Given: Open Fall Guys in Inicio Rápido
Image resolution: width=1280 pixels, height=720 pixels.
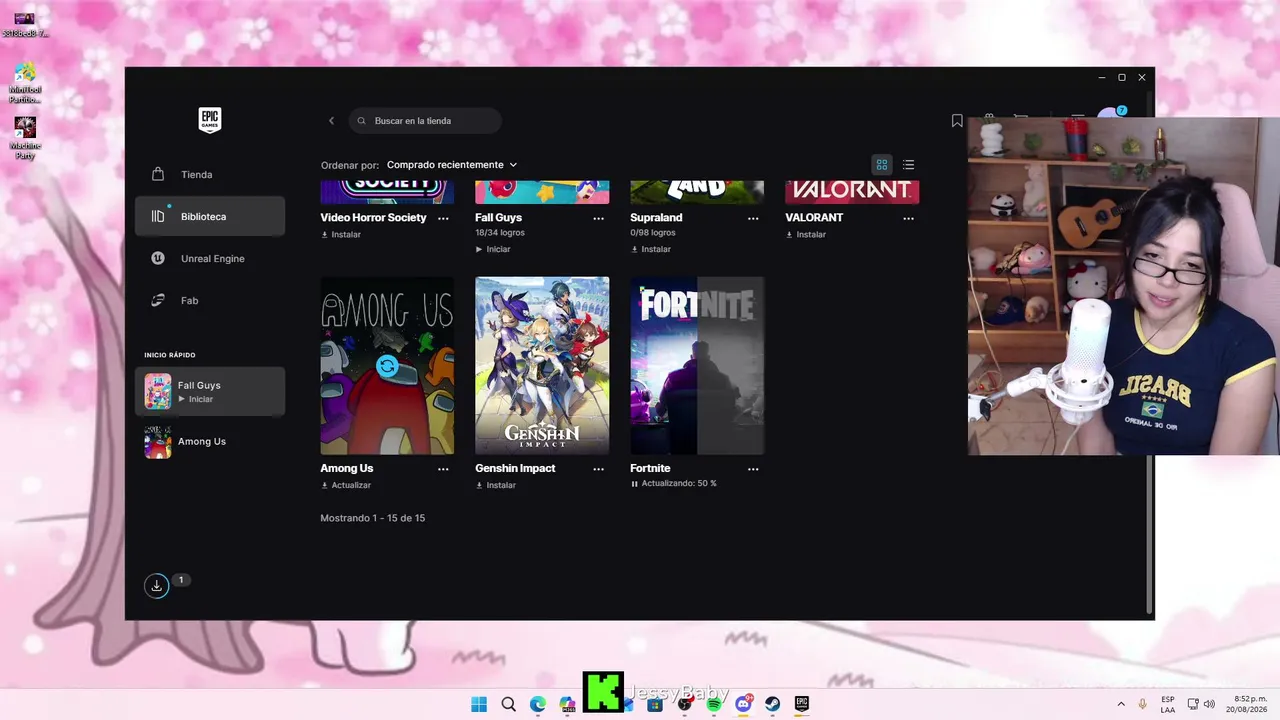Looking at the screenshot, I should coord(210,391).
